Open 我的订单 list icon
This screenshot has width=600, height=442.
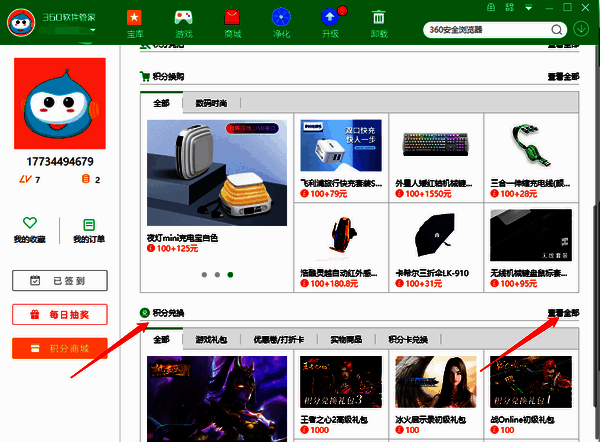89,225
